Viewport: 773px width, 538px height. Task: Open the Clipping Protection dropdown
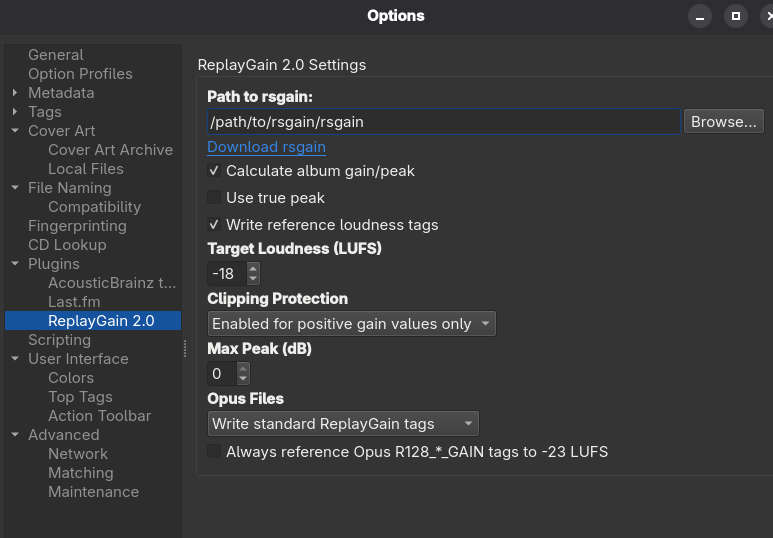[x=352, y=324]
